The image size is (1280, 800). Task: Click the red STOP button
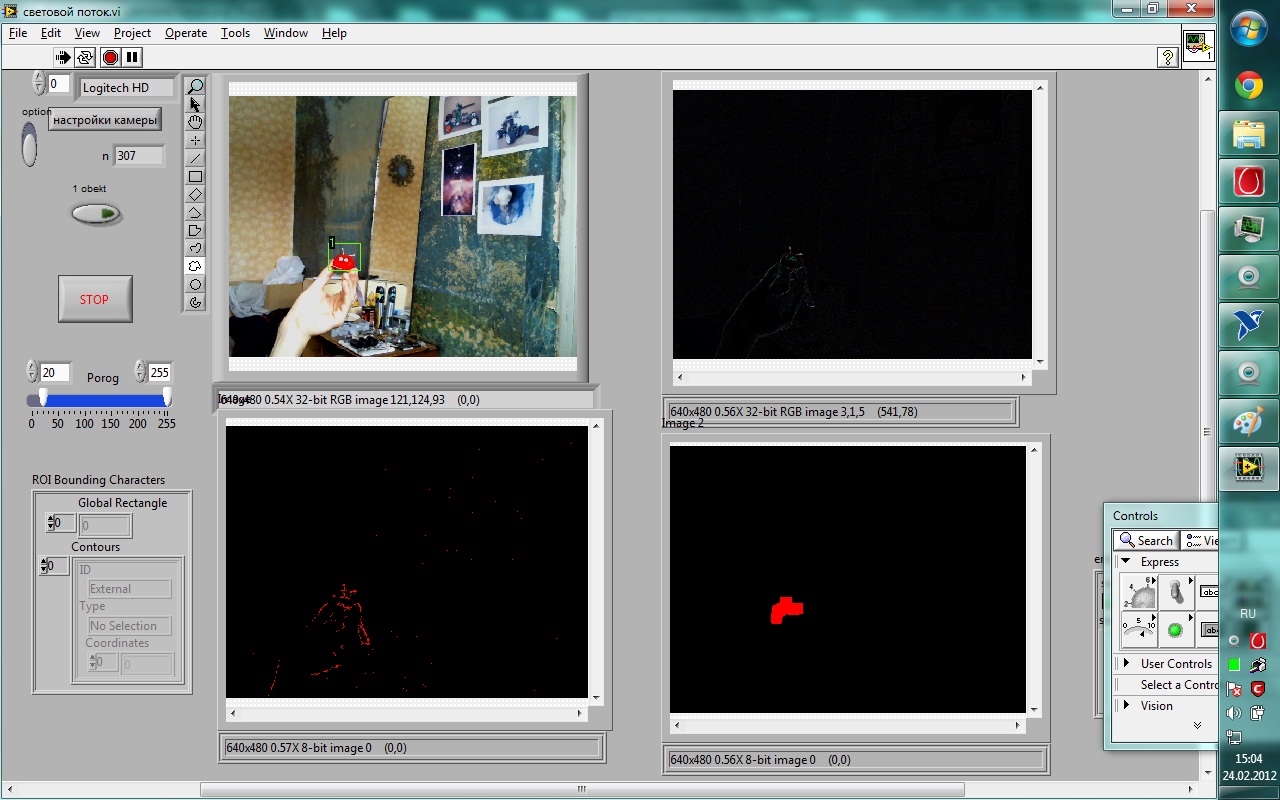coord(95,299)
